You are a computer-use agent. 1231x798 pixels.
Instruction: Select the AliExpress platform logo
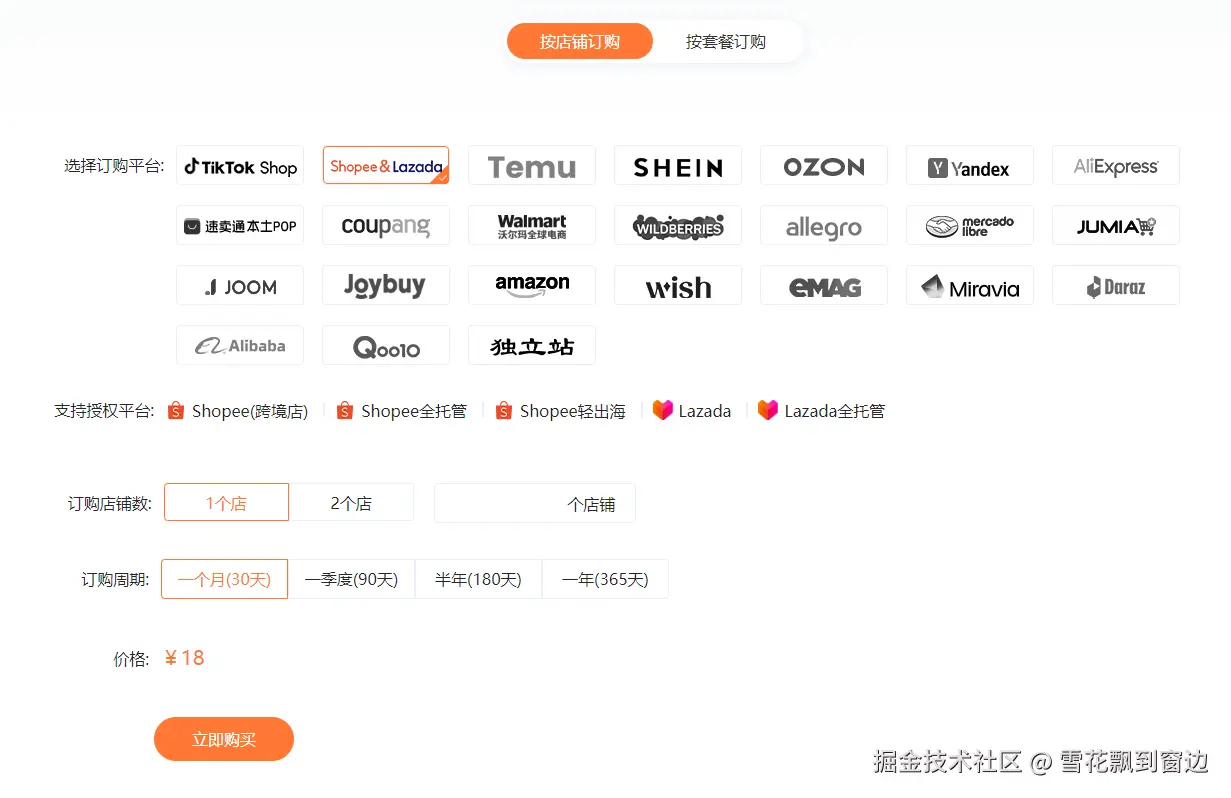pyautogui.click(x=1116, y=166)
